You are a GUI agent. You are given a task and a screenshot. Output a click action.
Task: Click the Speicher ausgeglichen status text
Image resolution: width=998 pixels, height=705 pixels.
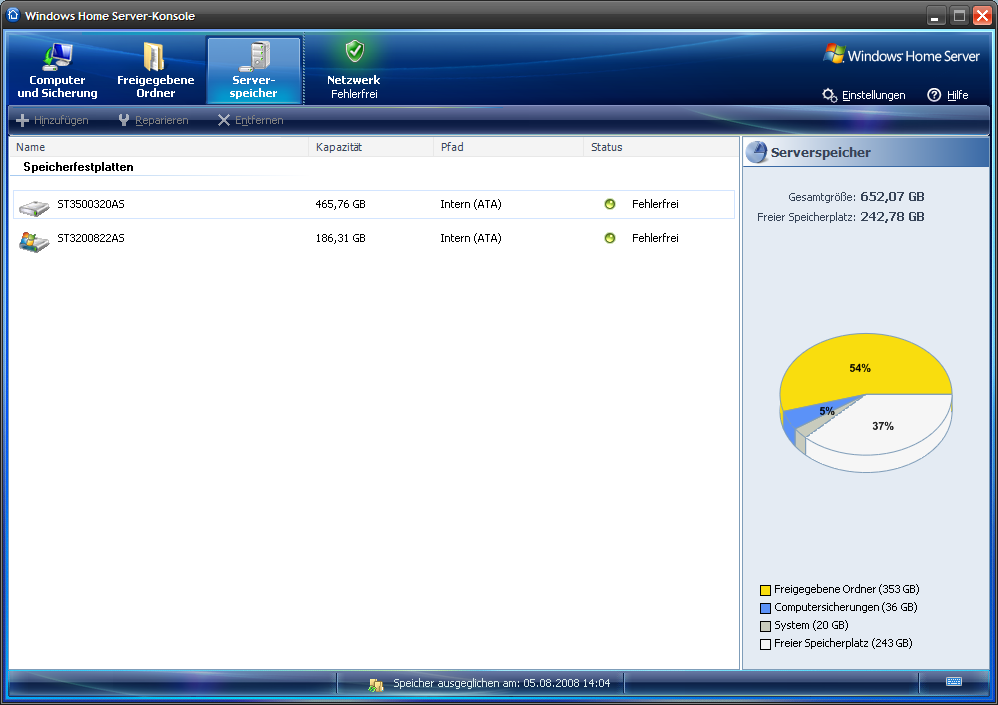point(502,683)
